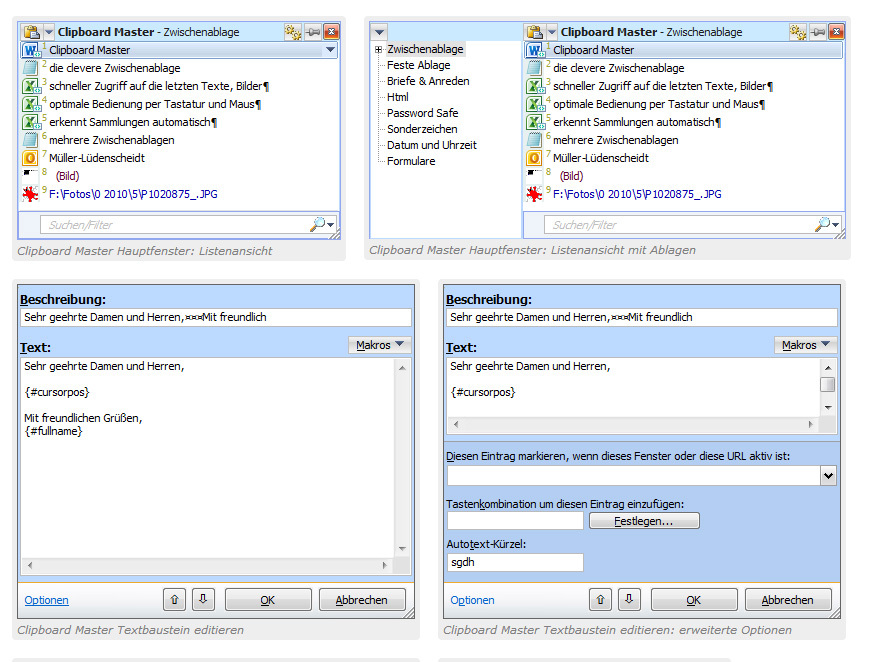885x662 pixels.
Task: Click OK in right editor dialog
Action: tap(694, 600)
